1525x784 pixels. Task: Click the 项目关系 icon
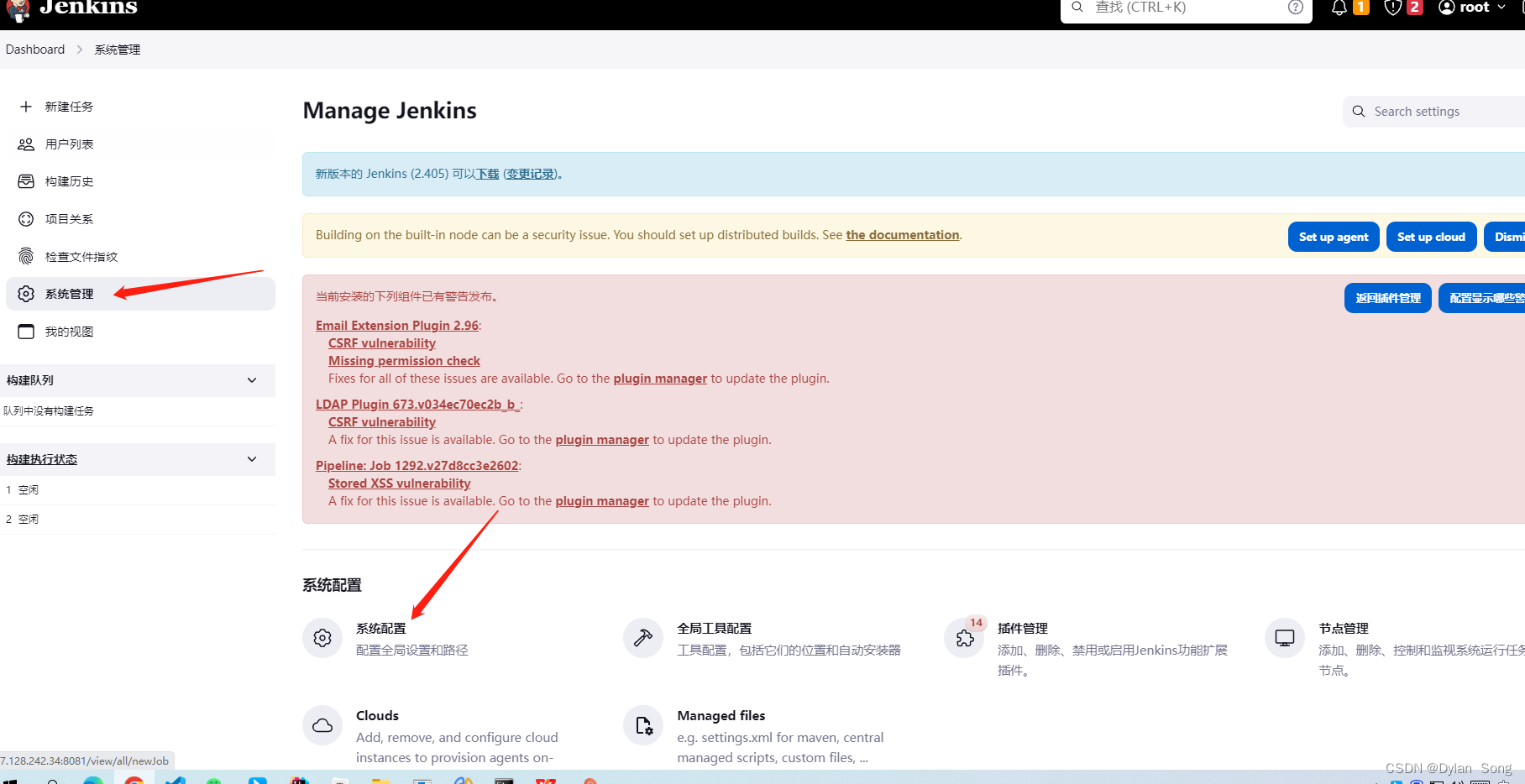tap(26, 219)
